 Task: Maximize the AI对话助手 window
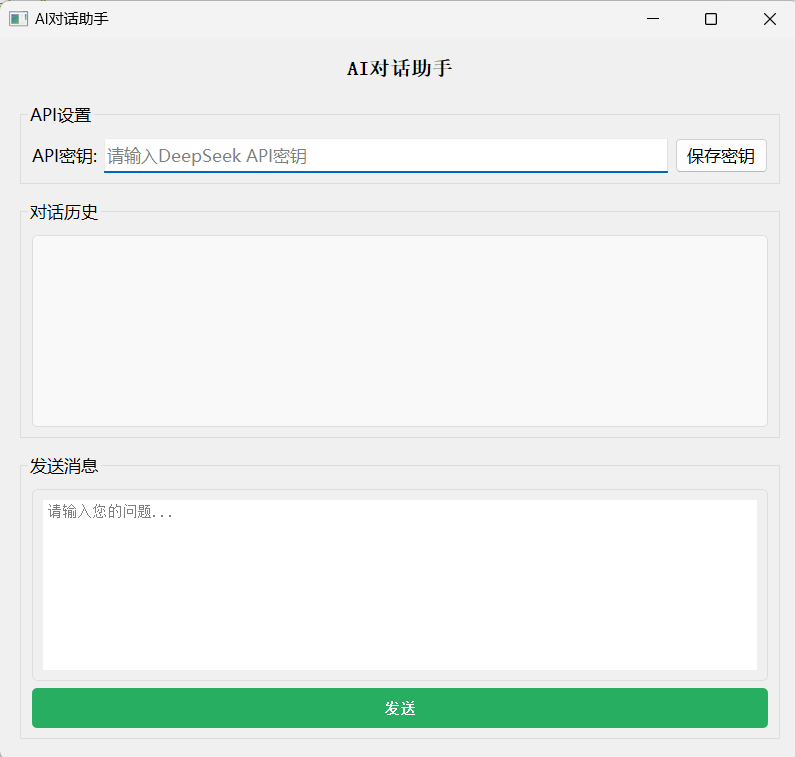point(711,19)
